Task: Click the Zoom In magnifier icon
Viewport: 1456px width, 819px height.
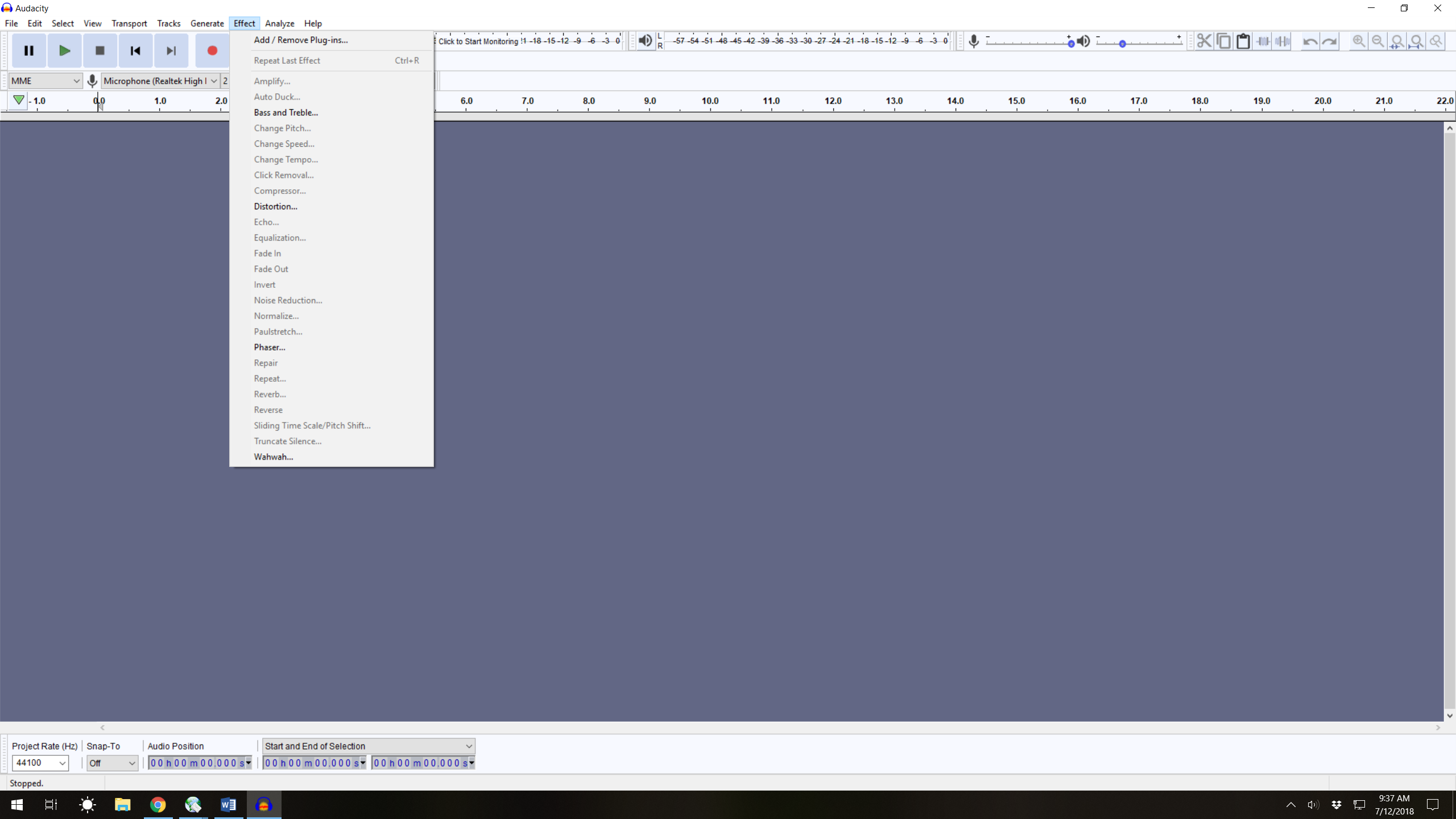Action: 1358,40
